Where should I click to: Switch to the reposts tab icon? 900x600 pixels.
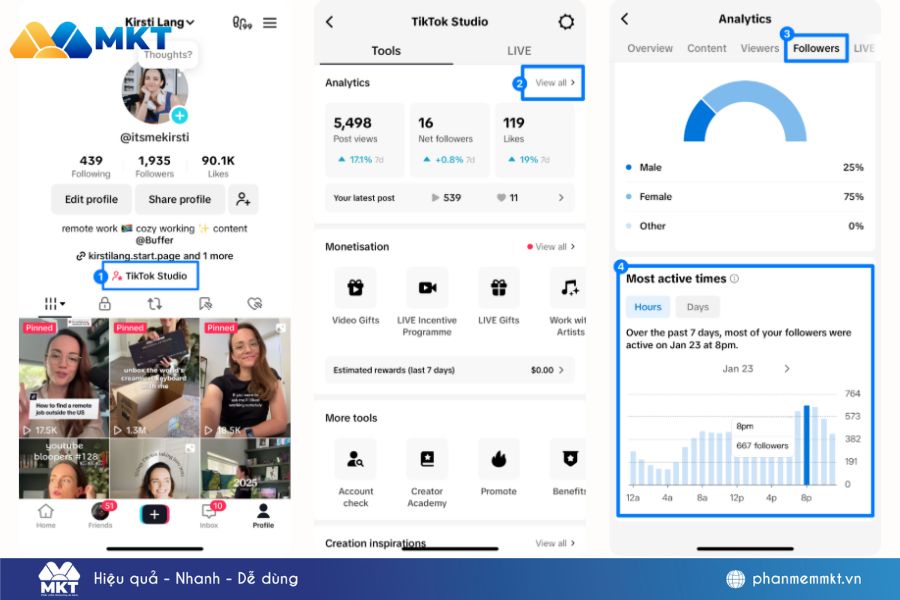pyautogui.click(x=154, y=304)
